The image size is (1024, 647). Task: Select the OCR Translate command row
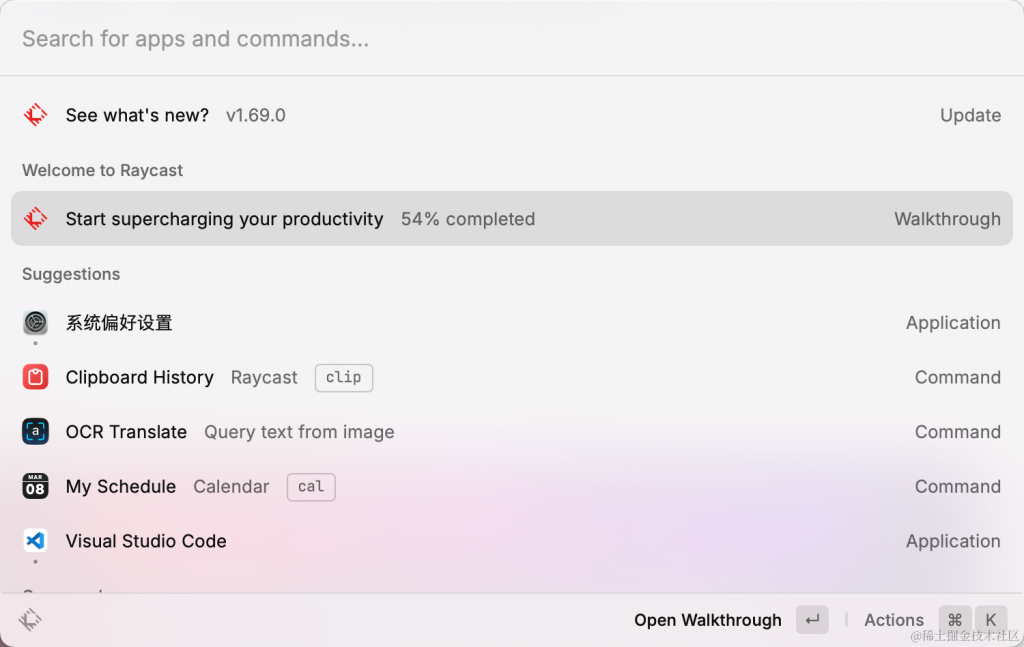click(x=512, y=432)
